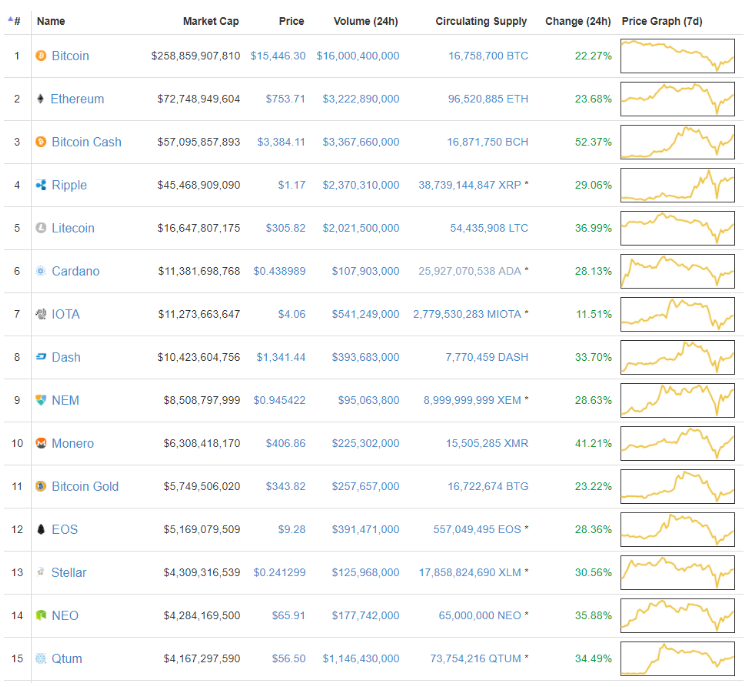Sort by the Circulating Supply column header
The width and height of the screenshot is (750, 687).
(x=482, y=21)
